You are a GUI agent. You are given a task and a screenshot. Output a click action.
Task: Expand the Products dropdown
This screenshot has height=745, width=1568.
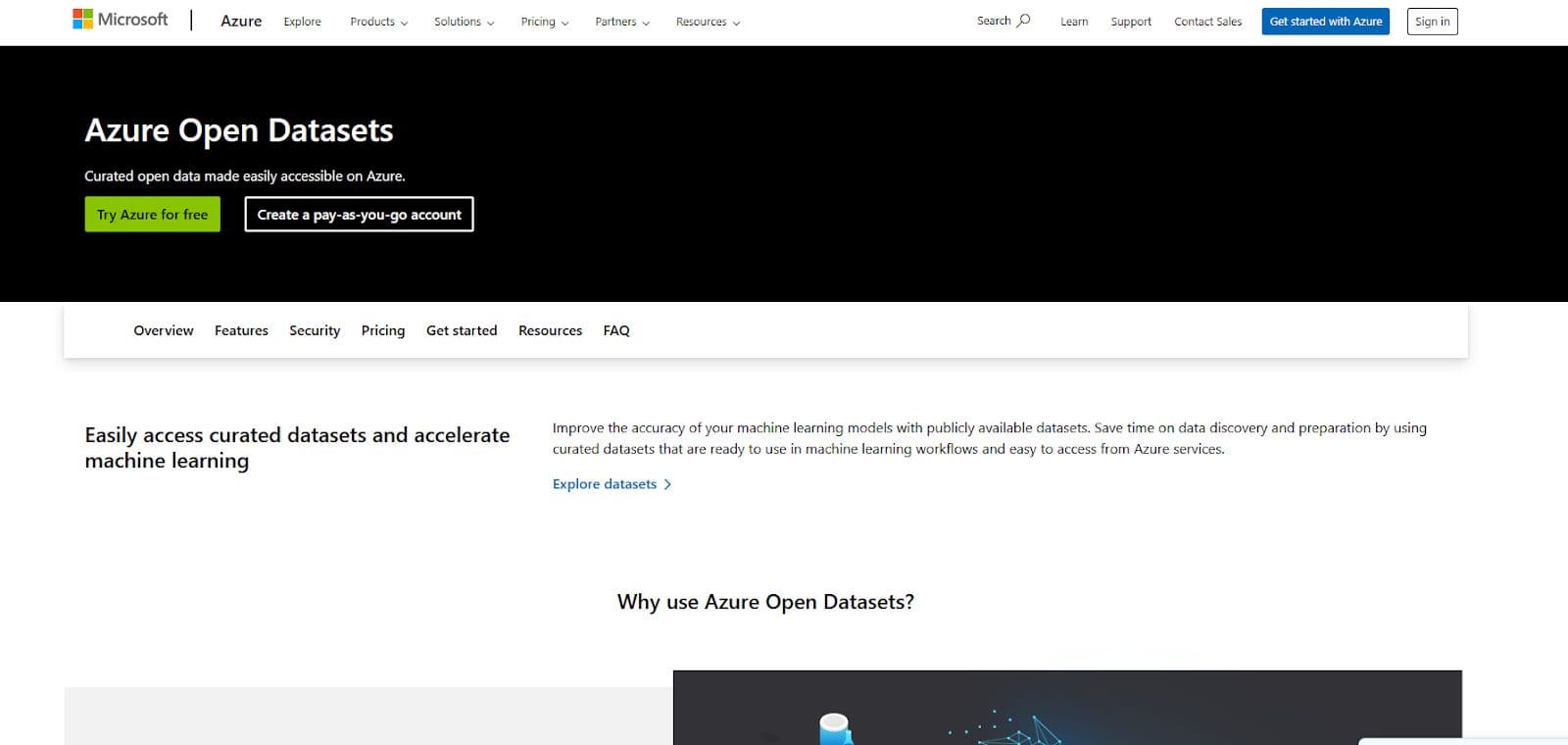click(378, 22)
